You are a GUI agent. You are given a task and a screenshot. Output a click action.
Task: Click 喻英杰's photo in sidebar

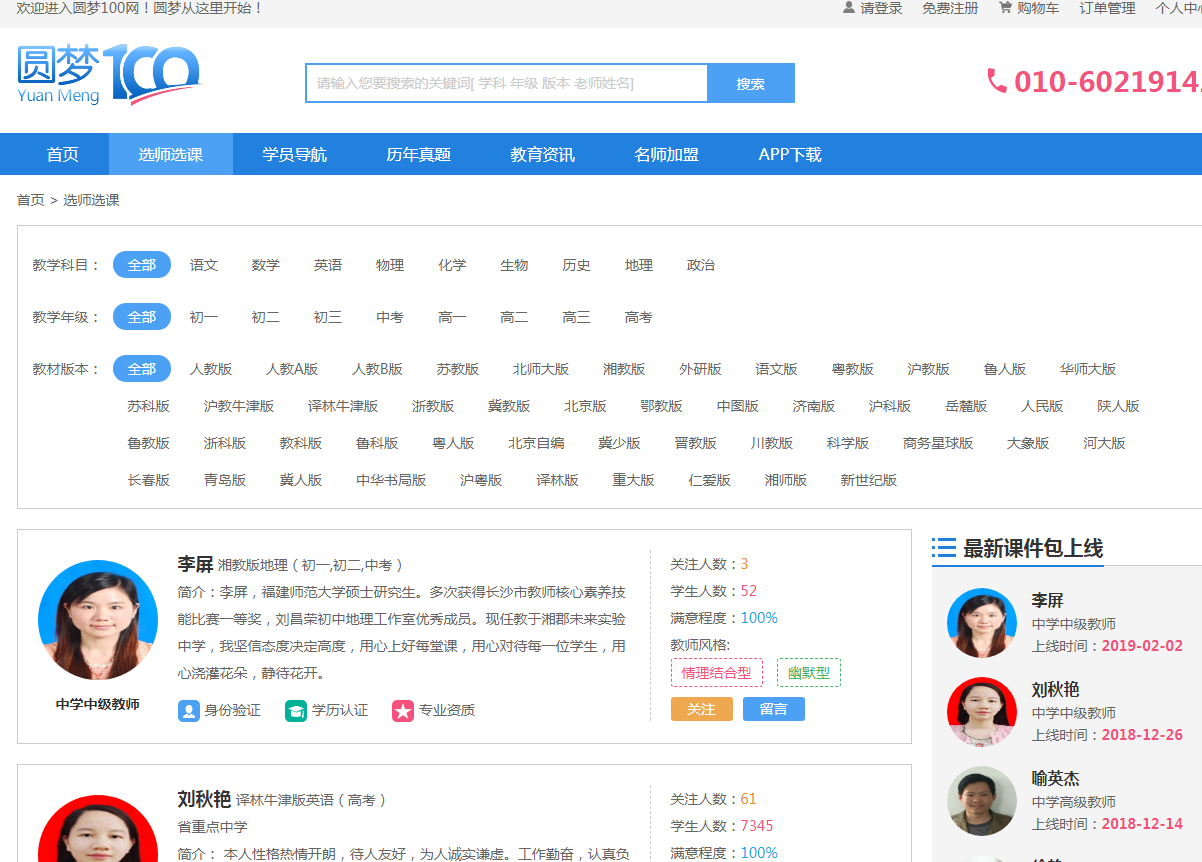click(x=982, y=801)
